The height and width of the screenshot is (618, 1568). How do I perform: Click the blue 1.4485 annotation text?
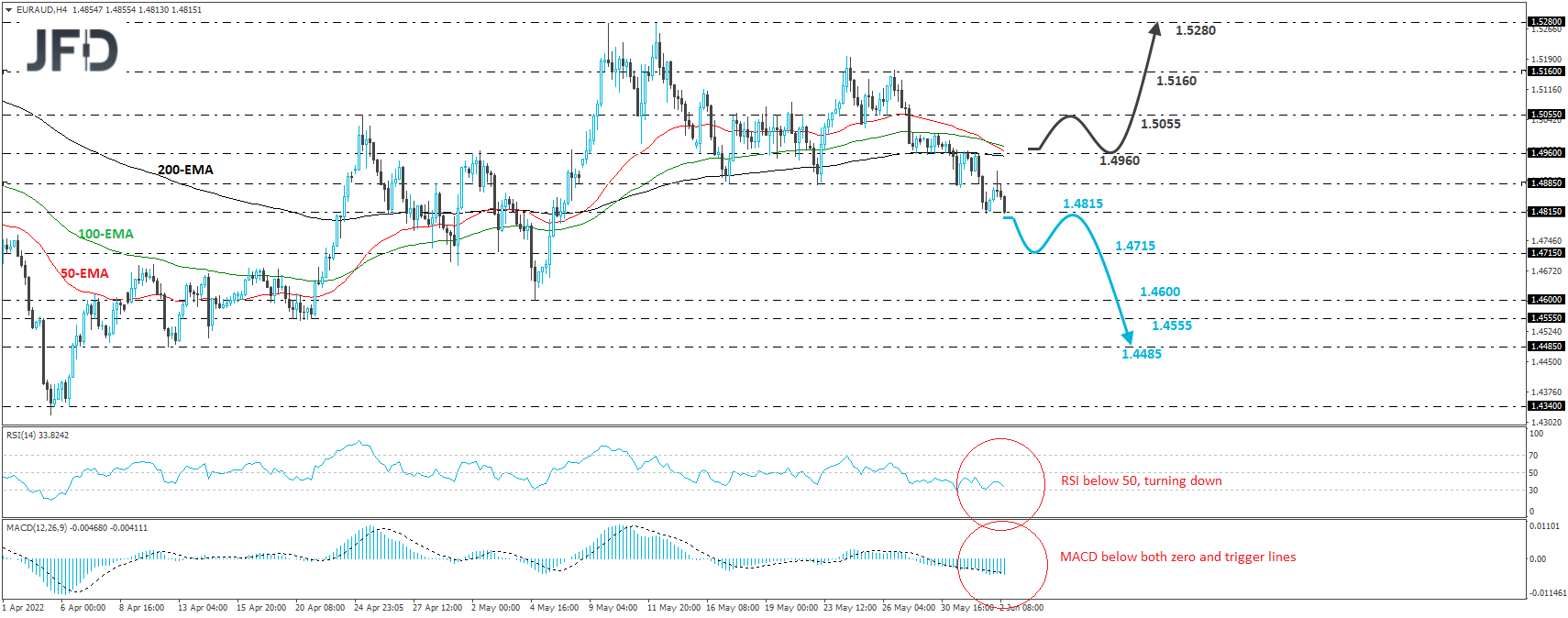point(1142,354)
